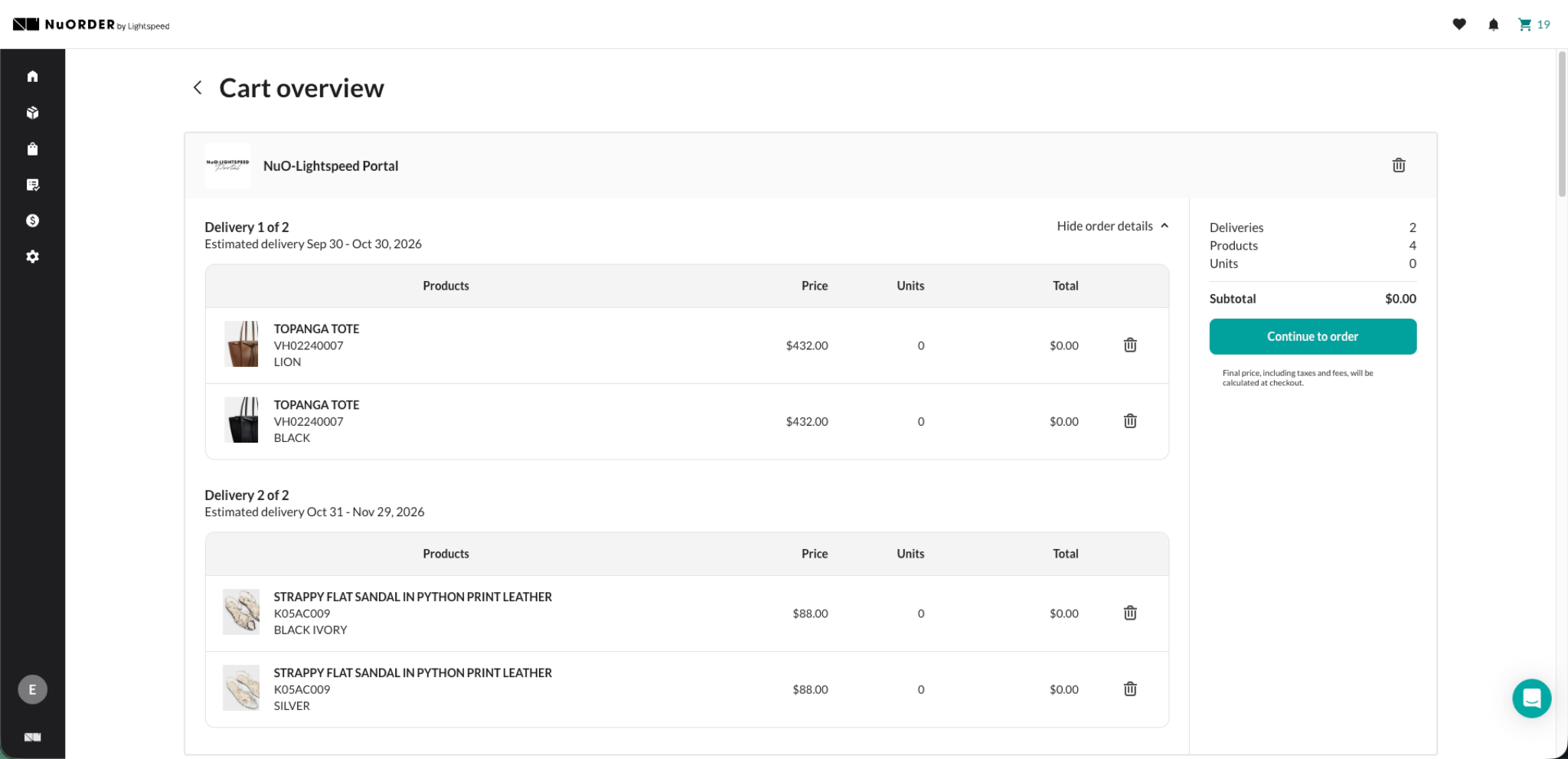Click the Delivery 2 of 2 heading

point(247,495)
